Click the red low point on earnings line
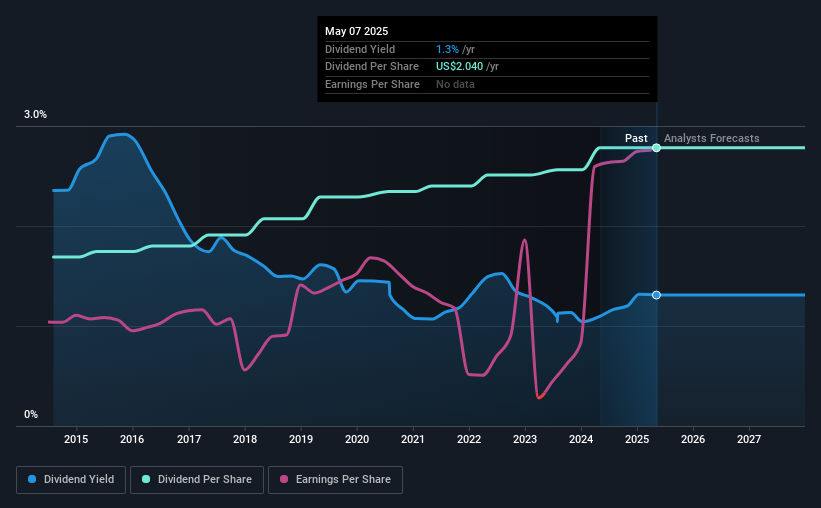The height and width of the screenshot is (508, 821). (x=540, y=396)
